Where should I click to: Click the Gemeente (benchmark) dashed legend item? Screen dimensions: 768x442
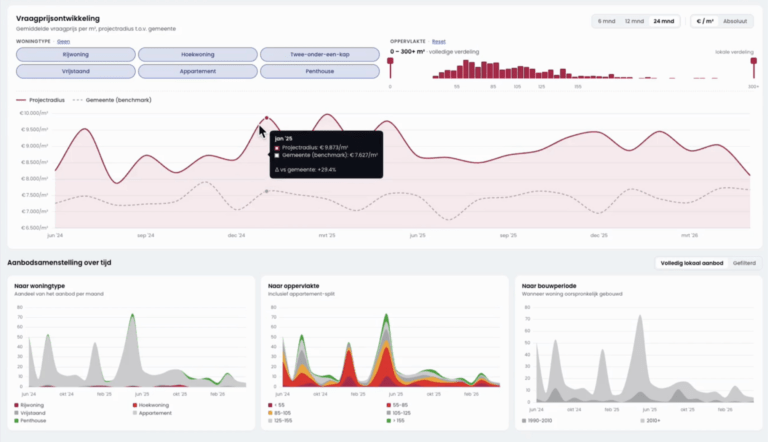click(x=112, y=100)
